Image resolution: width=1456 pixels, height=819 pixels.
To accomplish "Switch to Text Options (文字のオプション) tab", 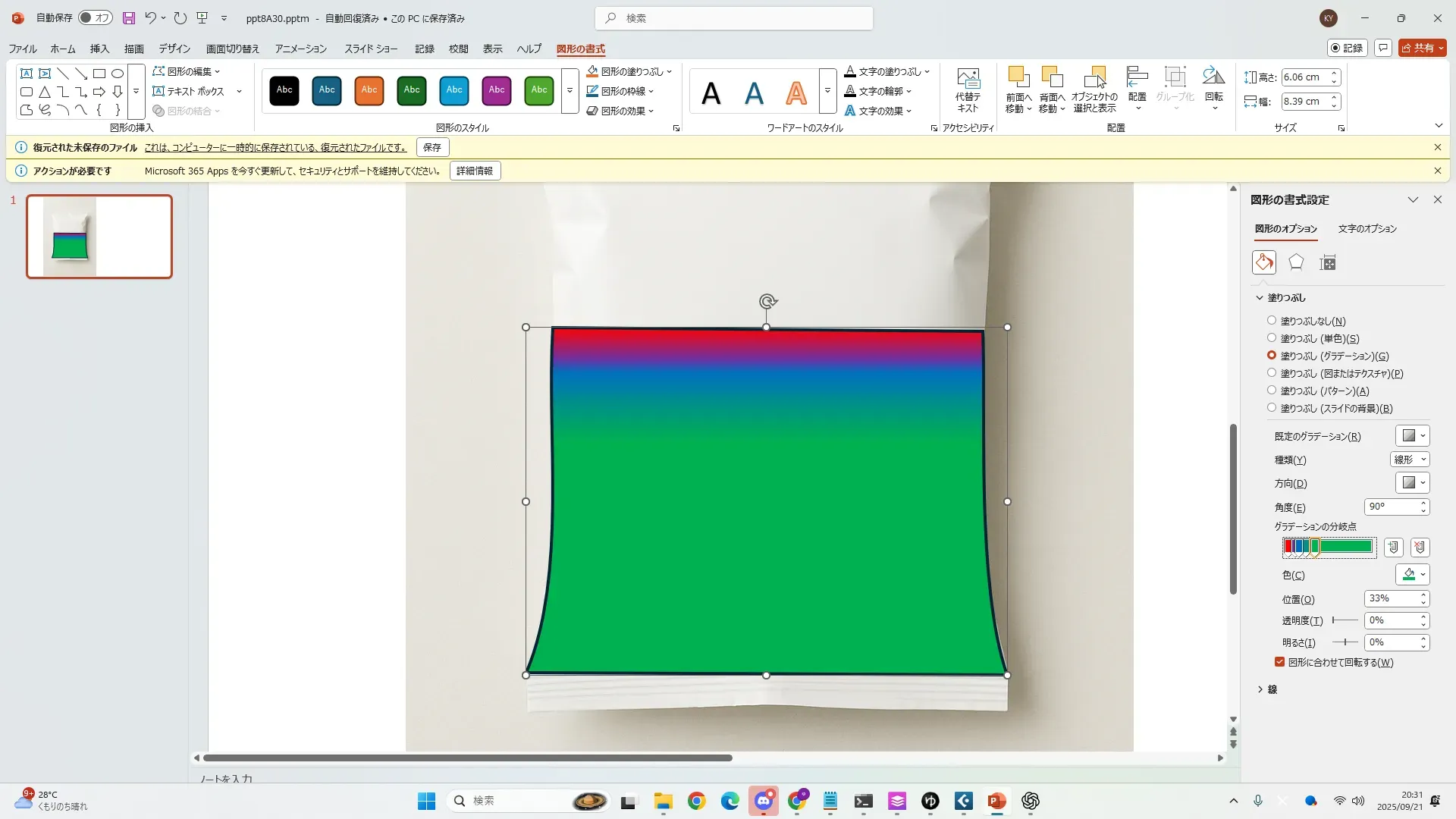I will pos(1367,228).
